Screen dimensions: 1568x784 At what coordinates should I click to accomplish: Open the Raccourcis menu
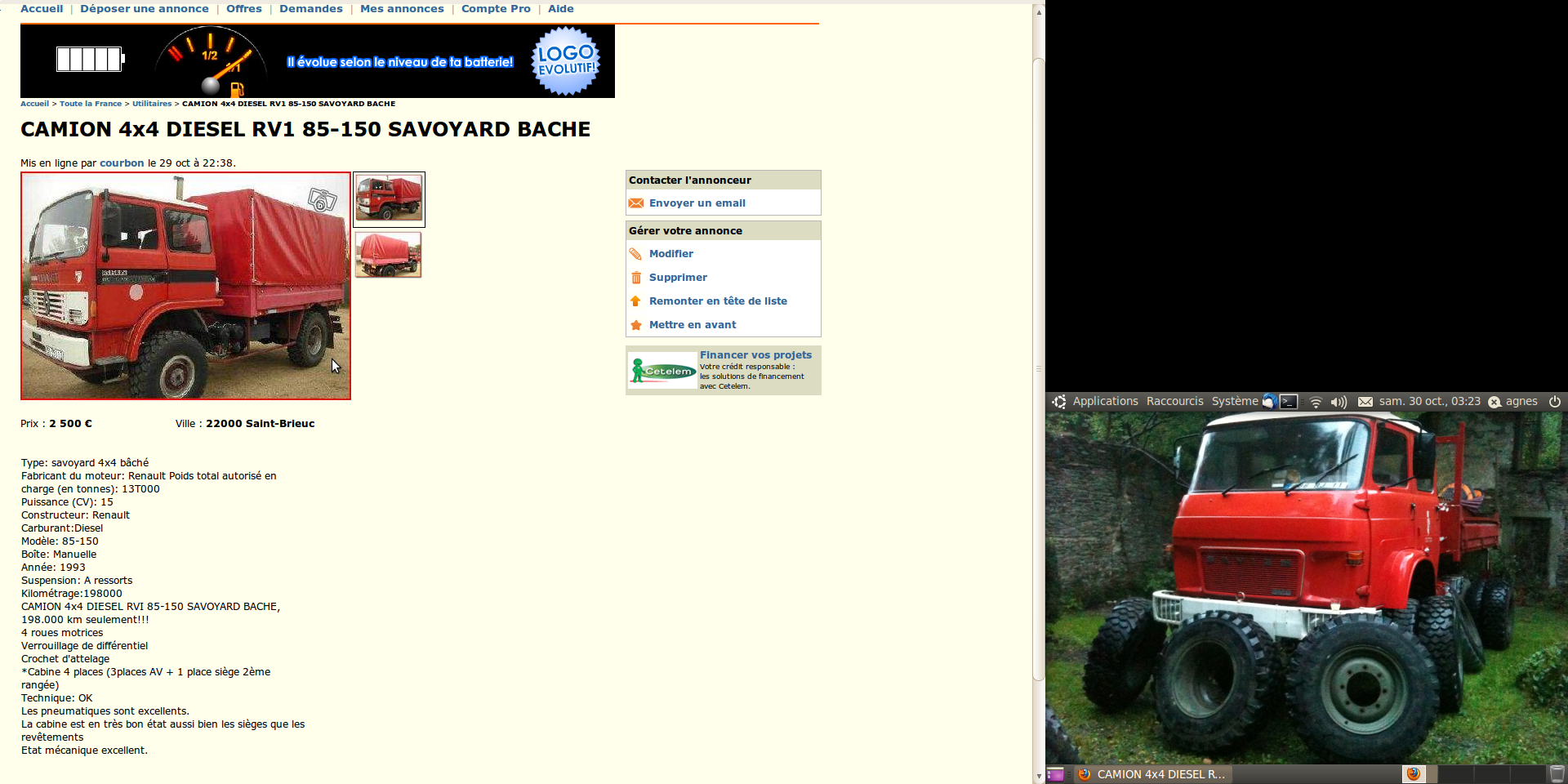[x=1174, y=401]
